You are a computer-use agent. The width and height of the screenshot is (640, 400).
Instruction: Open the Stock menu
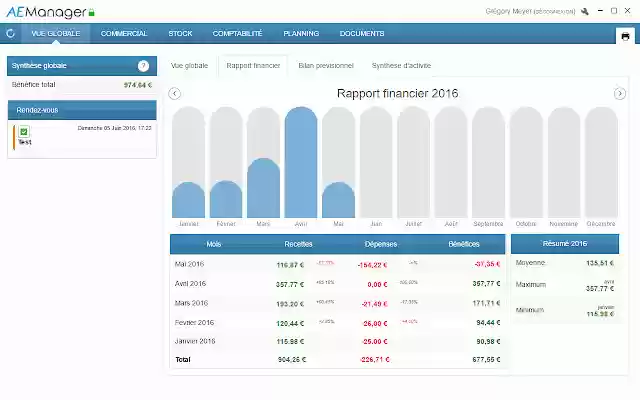coord(181,33)
